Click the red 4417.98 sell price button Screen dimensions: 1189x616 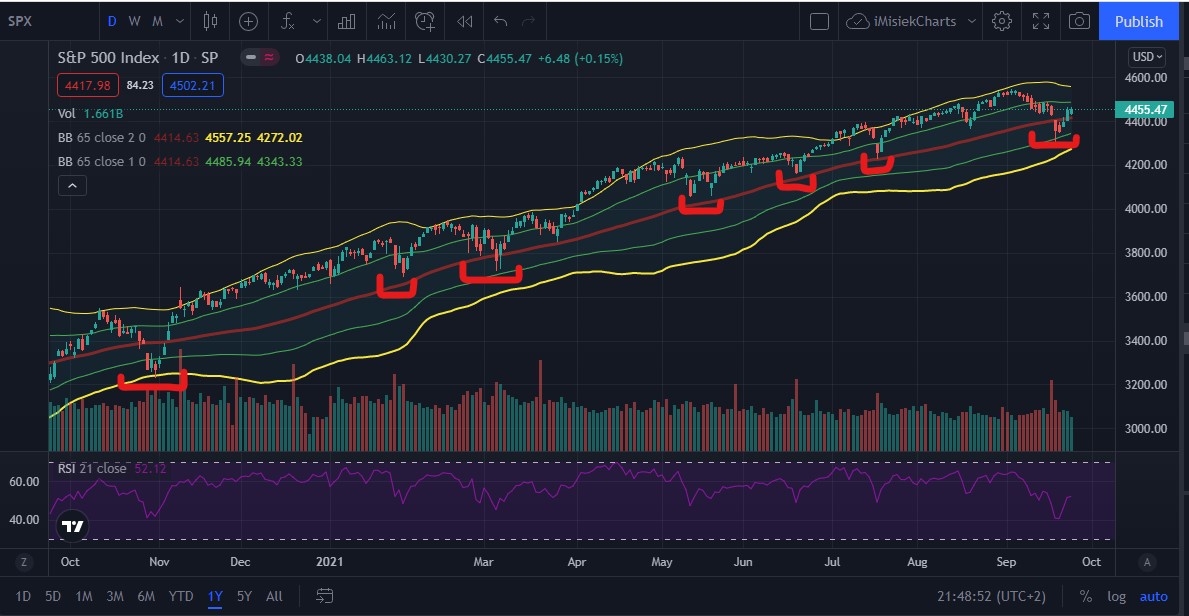(89, 85)
